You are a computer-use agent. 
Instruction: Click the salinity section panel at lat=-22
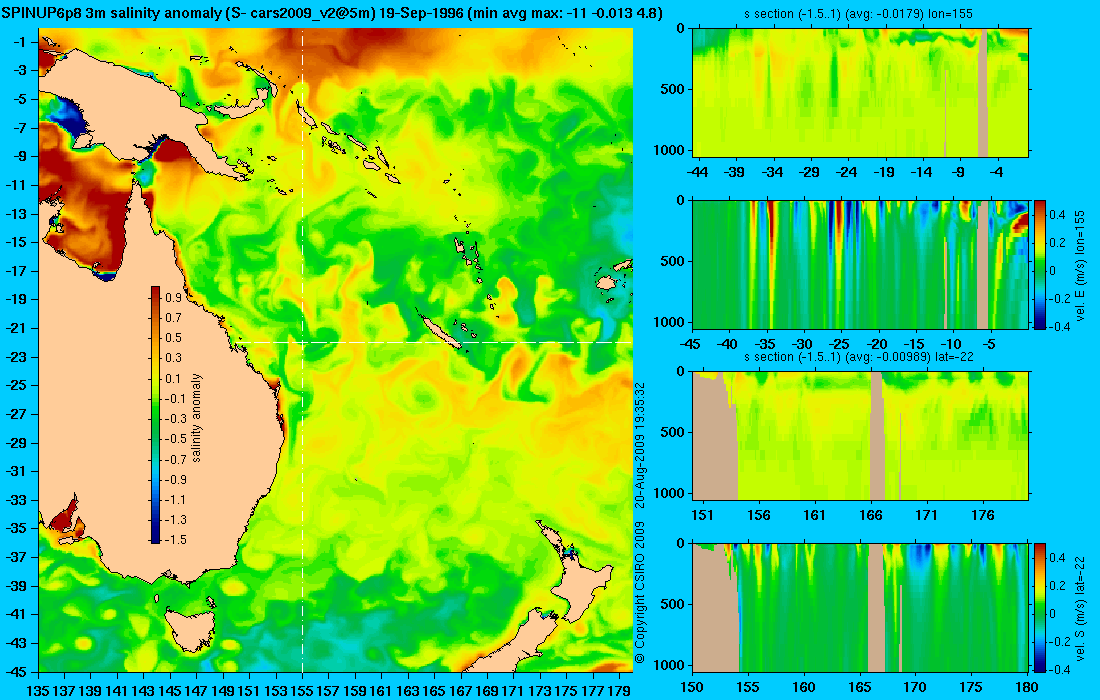click(x=860, y=436)
